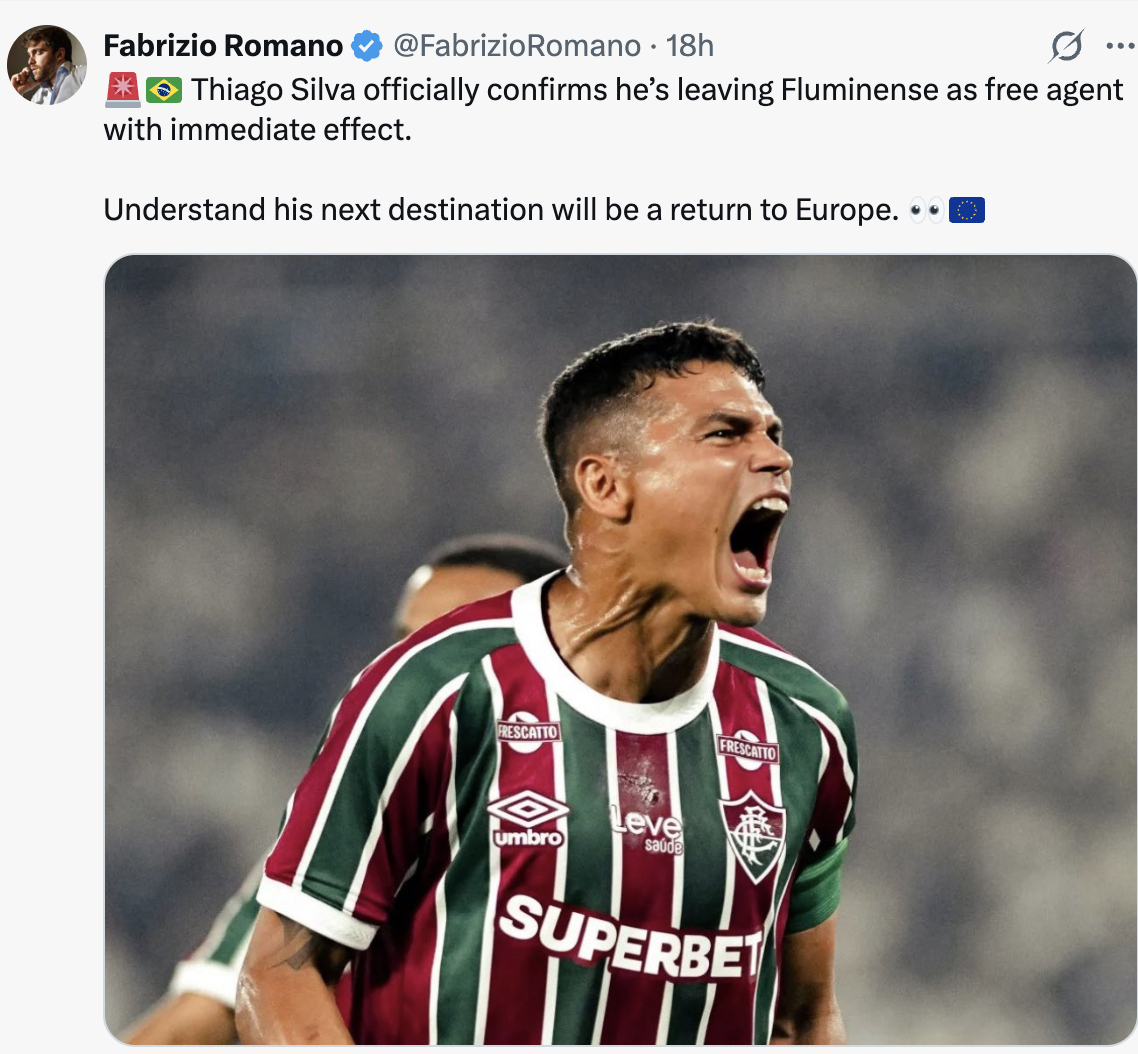This screenshot has width=1138, height=1054.
Task: Click the SUPERBET sponsor lettering
Action: [630, 937]
